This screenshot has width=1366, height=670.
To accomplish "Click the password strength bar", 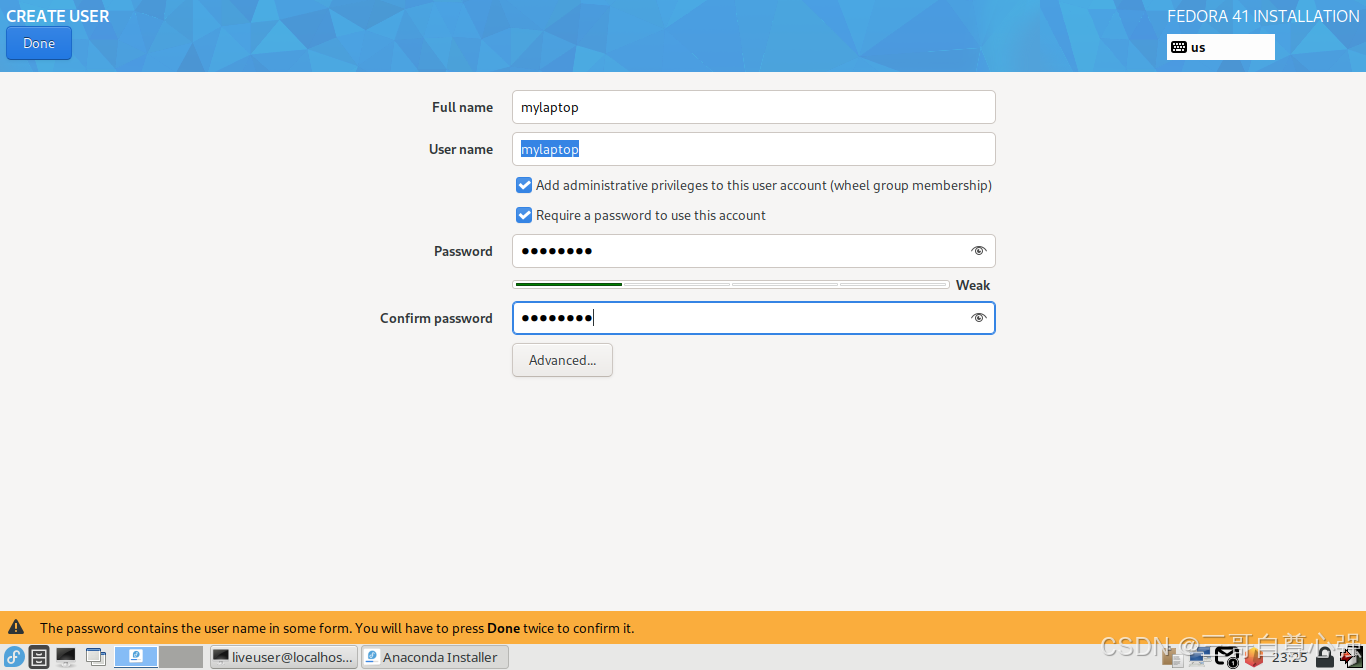I will 731,285.
